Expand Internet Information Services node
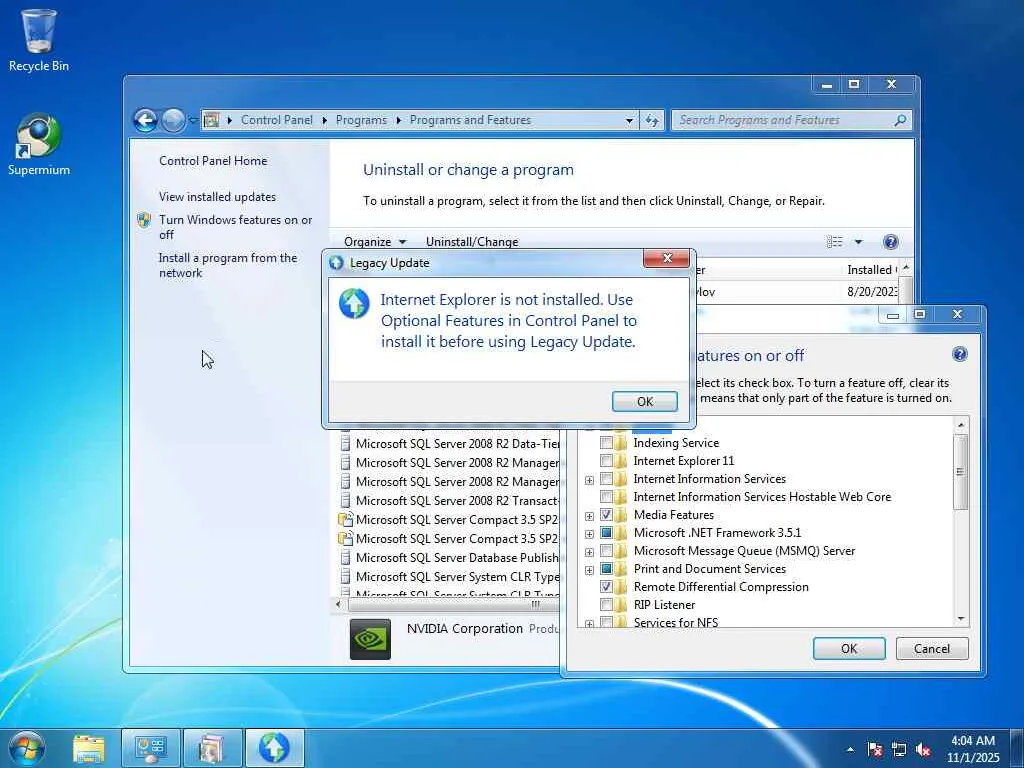 pos(589,480)
